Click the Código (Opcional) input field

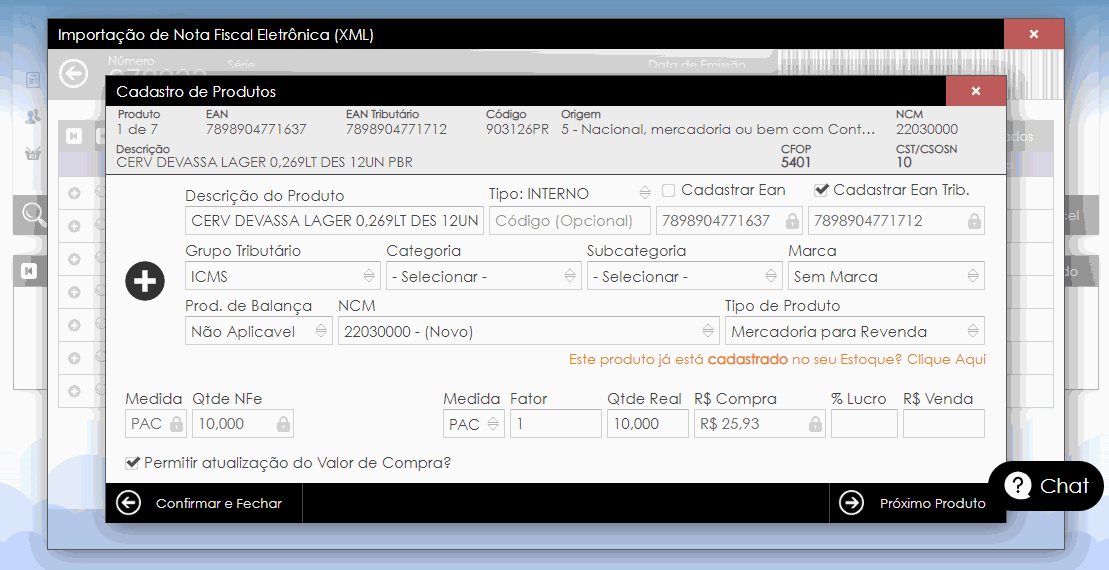569,221
